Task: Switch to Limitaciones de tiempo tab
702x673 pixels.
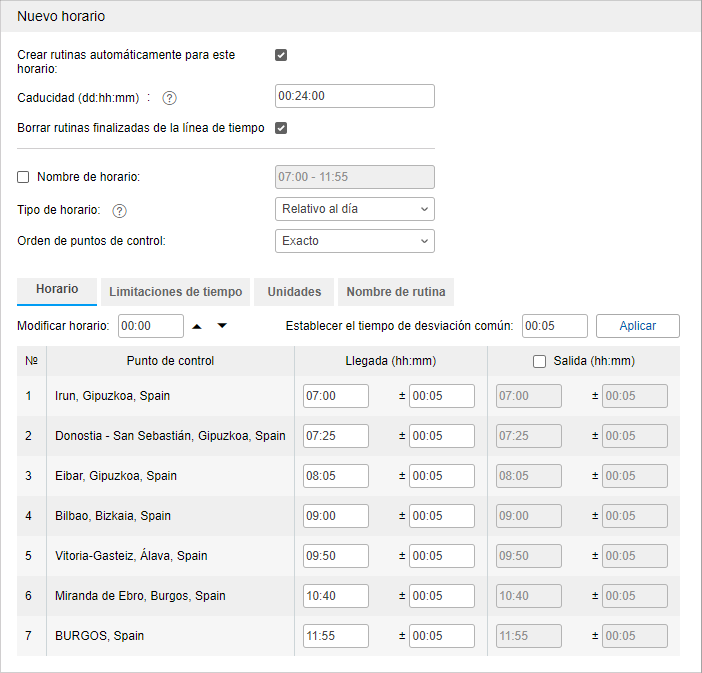Action: pos(175,292)
